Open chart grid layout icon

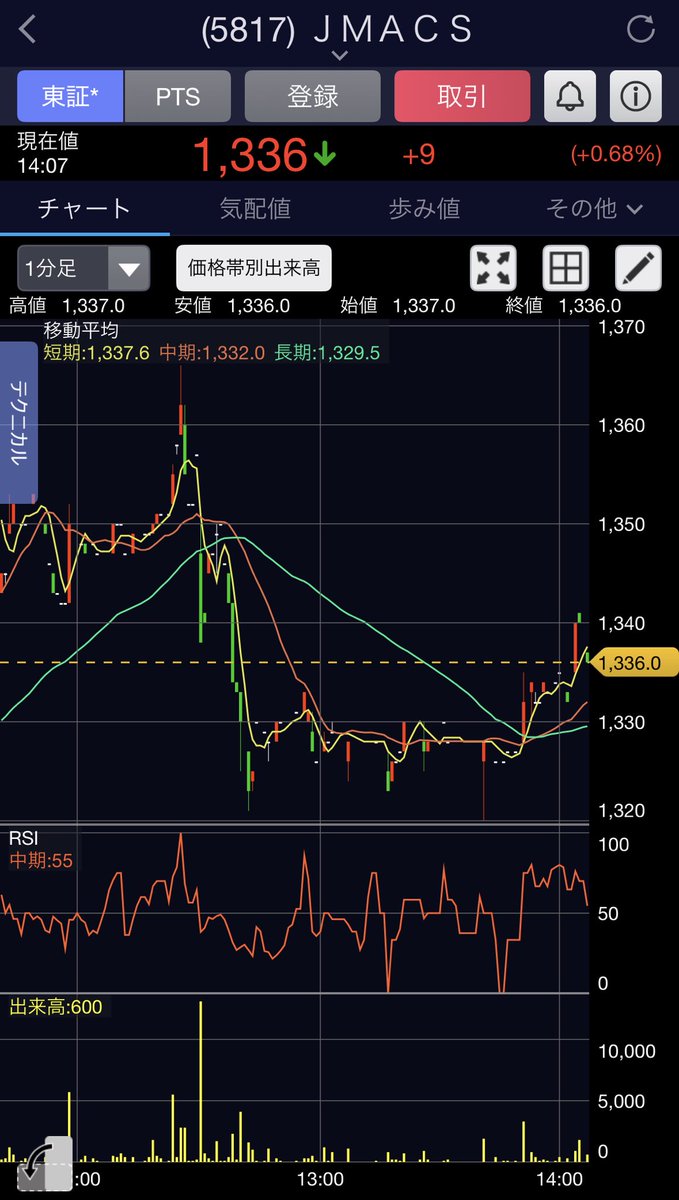[x=565, y=268]
